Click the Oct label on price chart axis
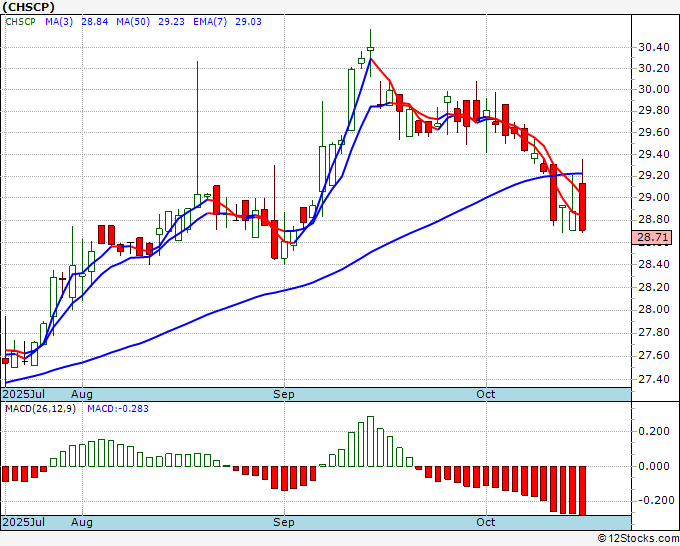Image resolution: width=680 pixels, height=546 pixels. [x=486, y=395]
